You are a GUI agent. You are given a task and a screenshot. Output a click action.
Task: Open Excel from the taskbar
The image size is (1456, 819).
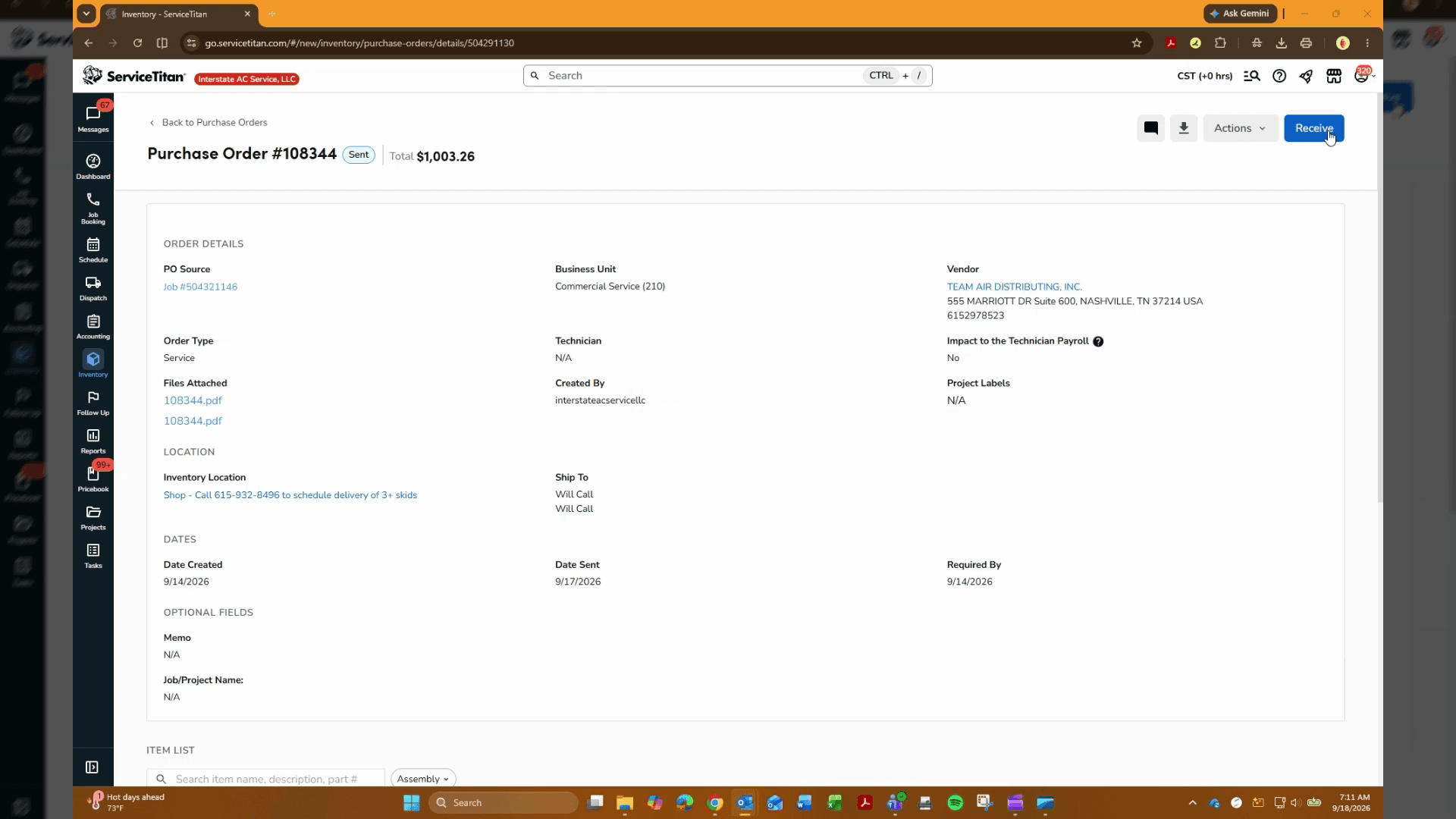[834, 802]
